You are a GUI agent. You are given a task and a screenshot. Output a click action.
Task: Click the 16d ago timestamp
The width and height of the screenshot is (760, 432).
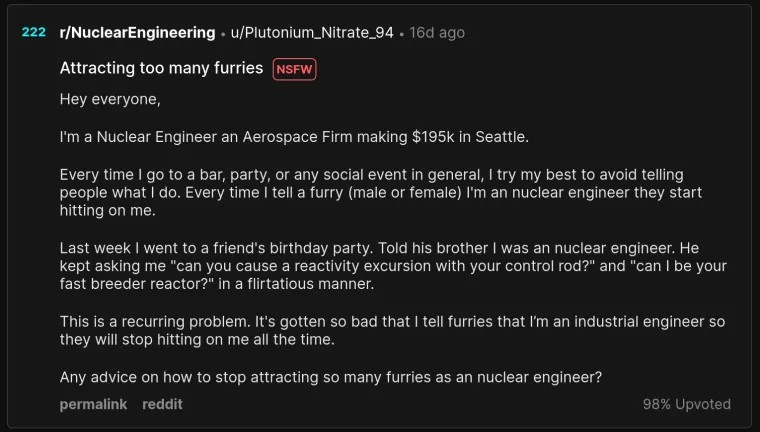pyautogui.click(x=437, y=32)
